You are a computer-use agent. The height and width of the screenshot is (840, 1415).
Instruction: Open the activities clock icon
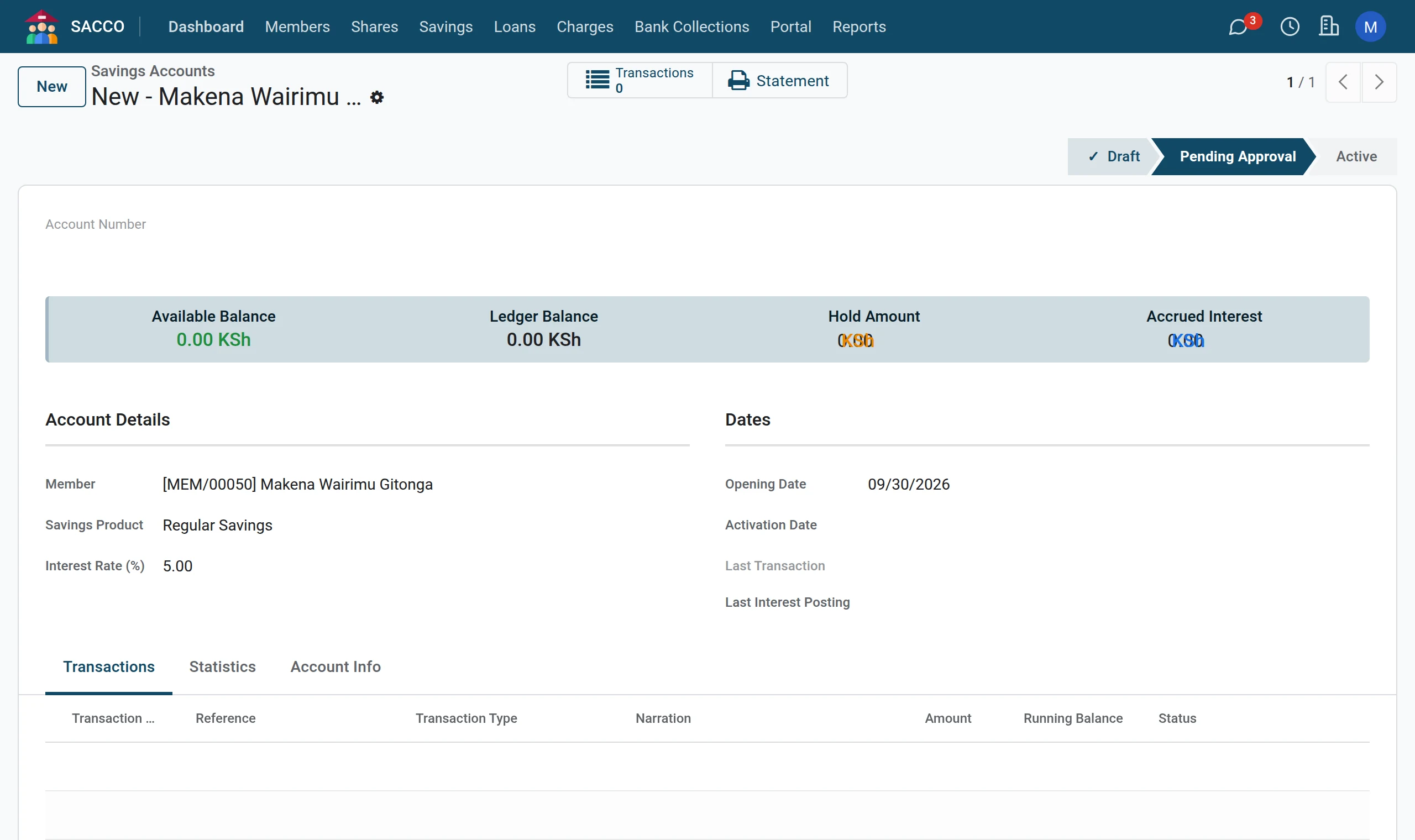click(1290, 27)
